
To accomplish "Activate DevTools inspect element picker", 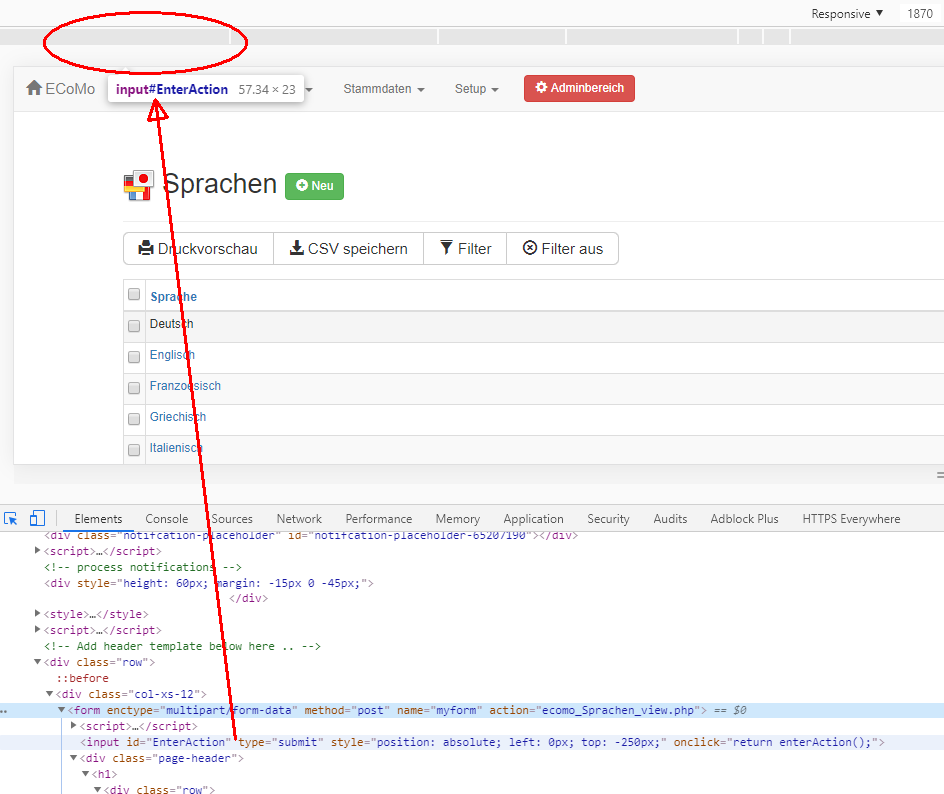I will 11,519.
